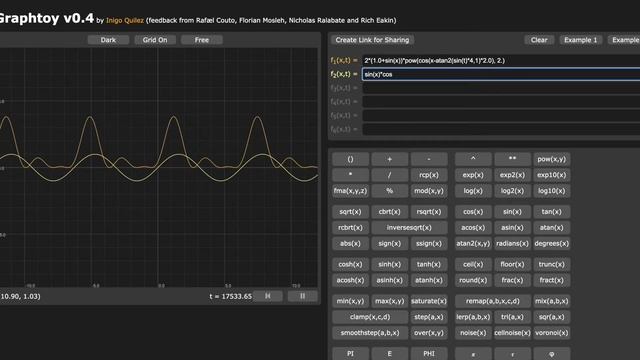This screenshot has height=360, width=640.
Task: Insert atanh(x) function
Action: [429, 280]
